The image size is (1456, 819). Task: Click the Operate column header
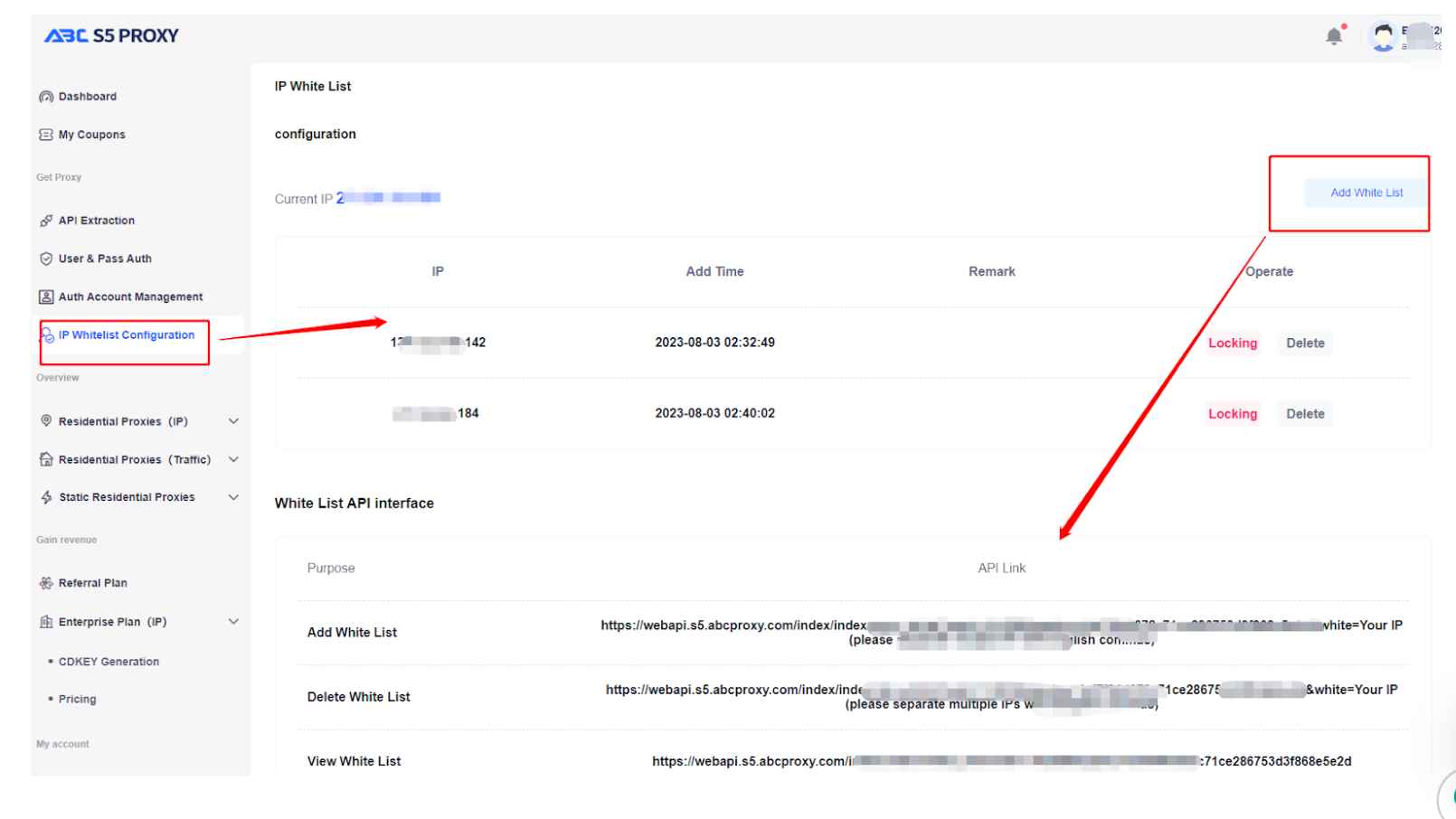(1269, 271)
